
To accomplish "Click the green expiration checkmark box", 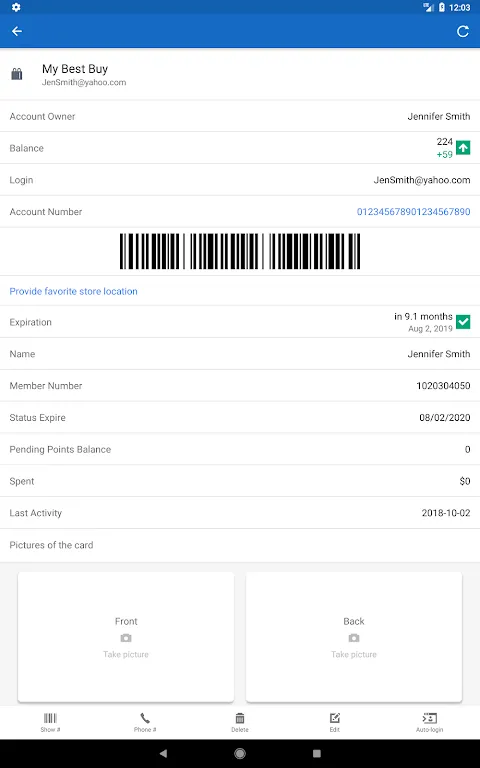I will tap(463, 322).
